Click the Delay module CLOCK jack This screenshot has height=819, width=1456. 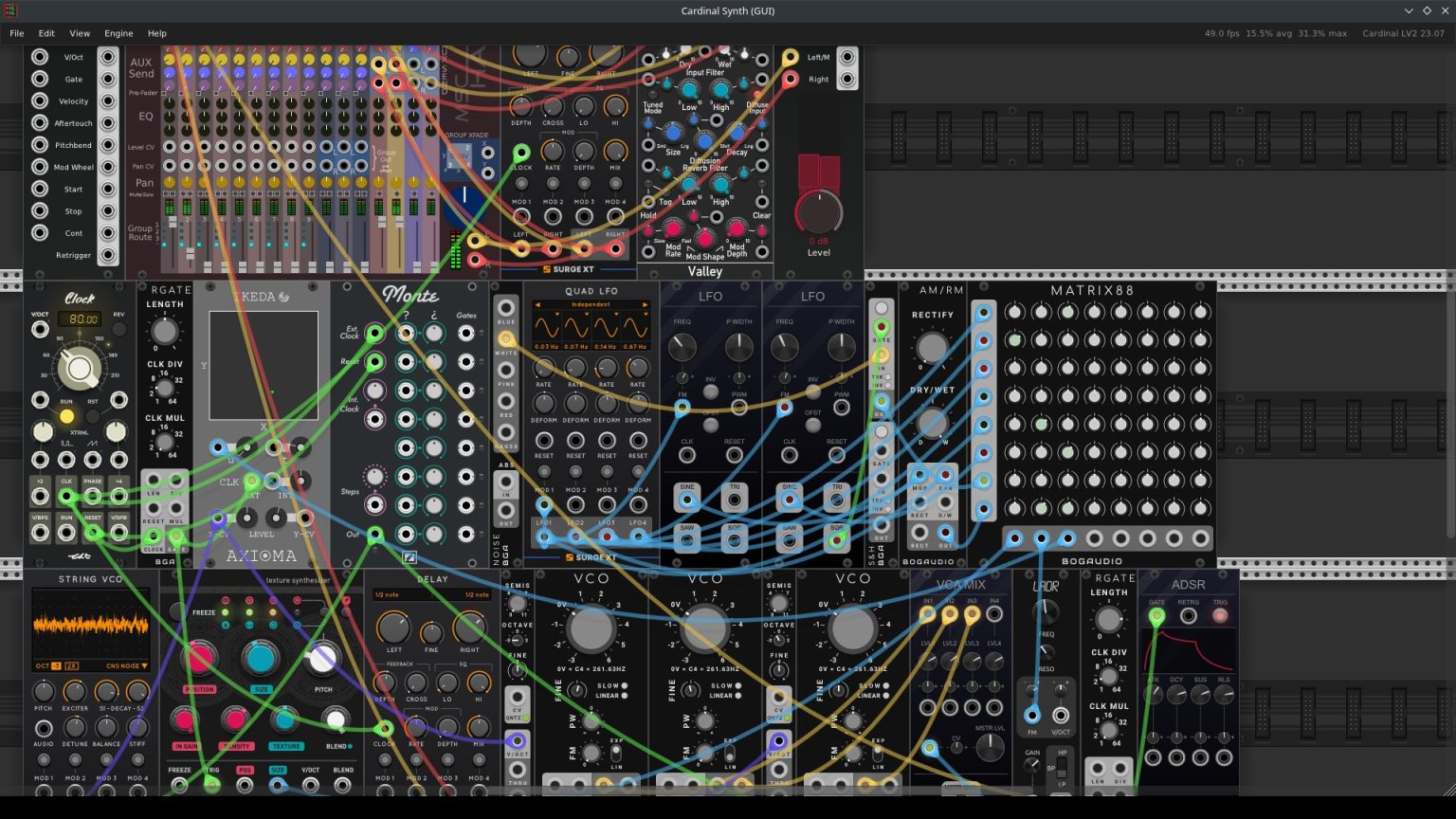click(384, 728)
